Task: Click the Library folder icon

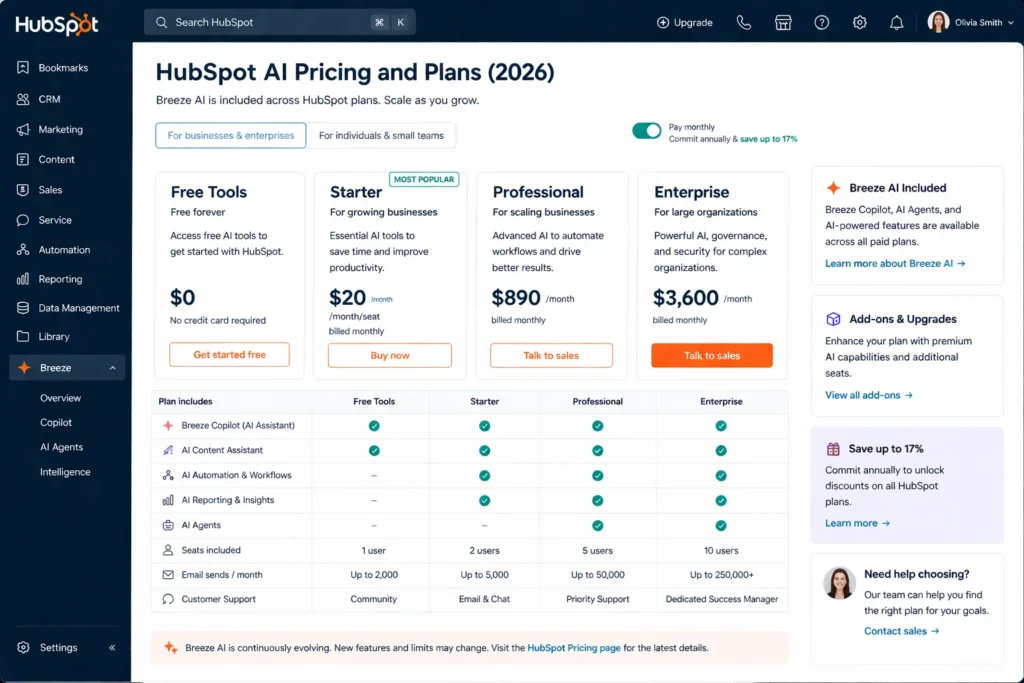Action: (x=23, y=336)
